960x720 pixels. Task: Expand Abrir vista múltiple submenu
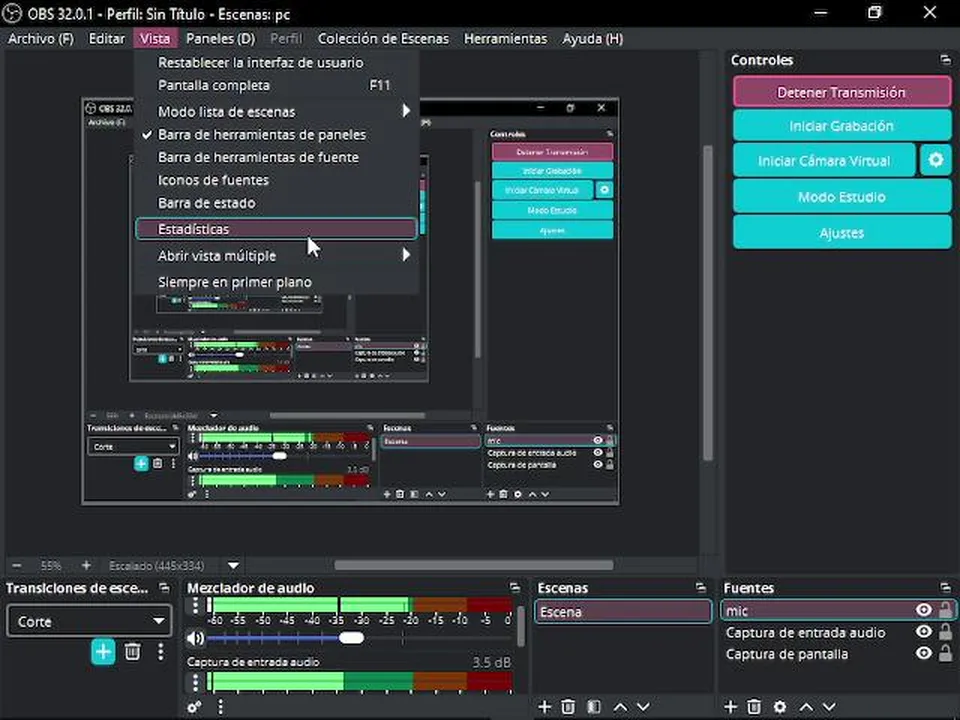point(277,255)
